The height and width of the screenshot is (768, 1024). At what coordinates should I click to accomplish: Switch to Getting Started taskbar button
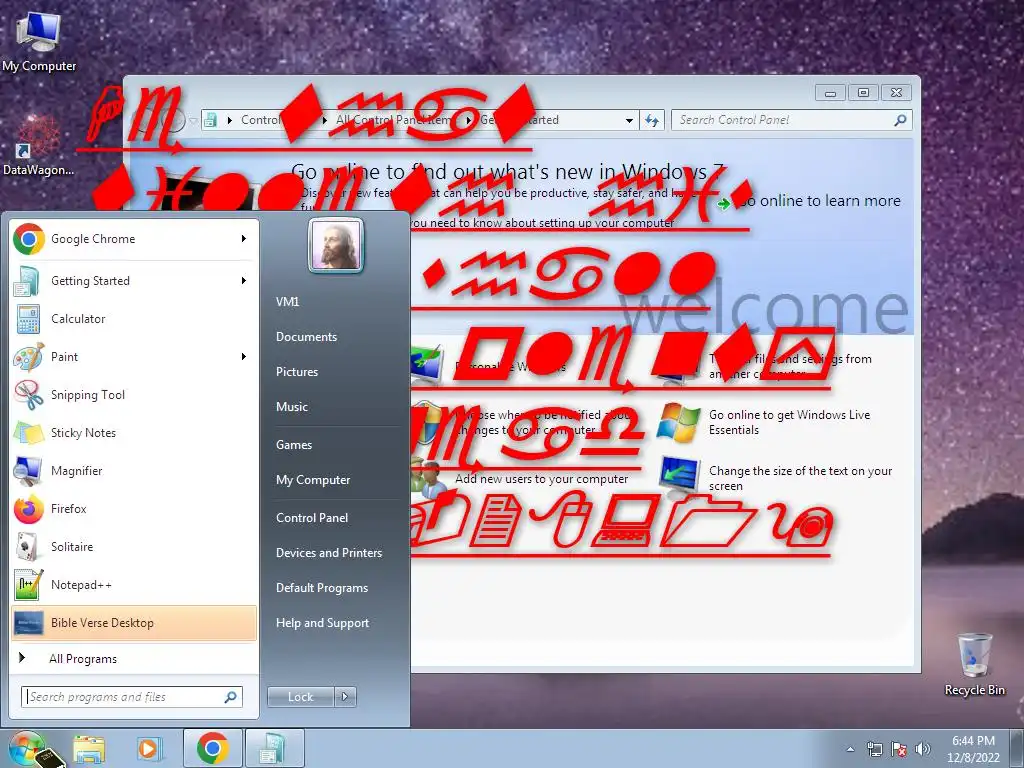[x=274, y=748]
